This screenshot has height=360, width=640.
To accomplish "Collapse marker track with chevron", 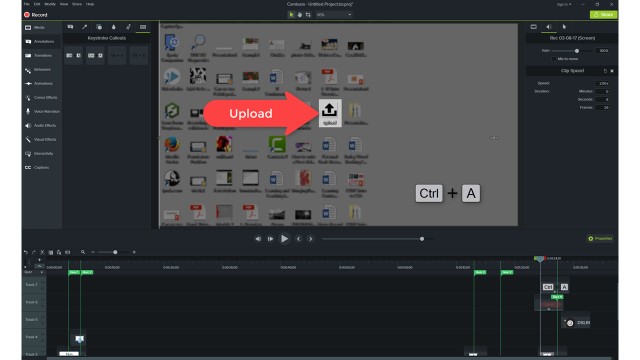I will click(x=39, y=266).
